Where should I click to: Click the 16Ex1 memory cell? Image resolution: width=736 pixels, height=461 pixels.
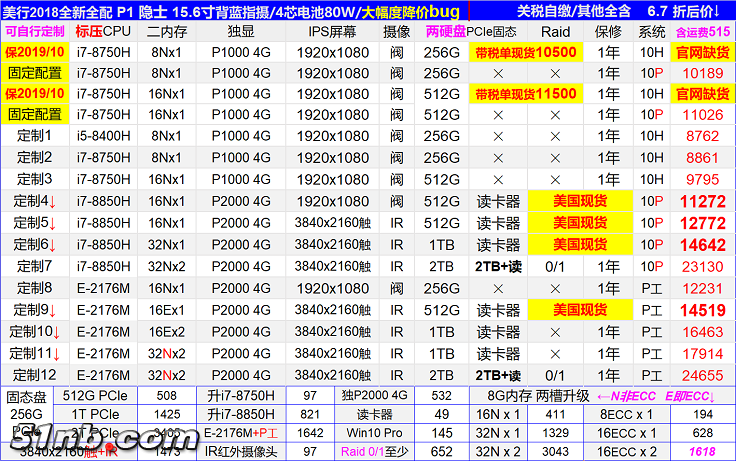click(x=167, y=310)
